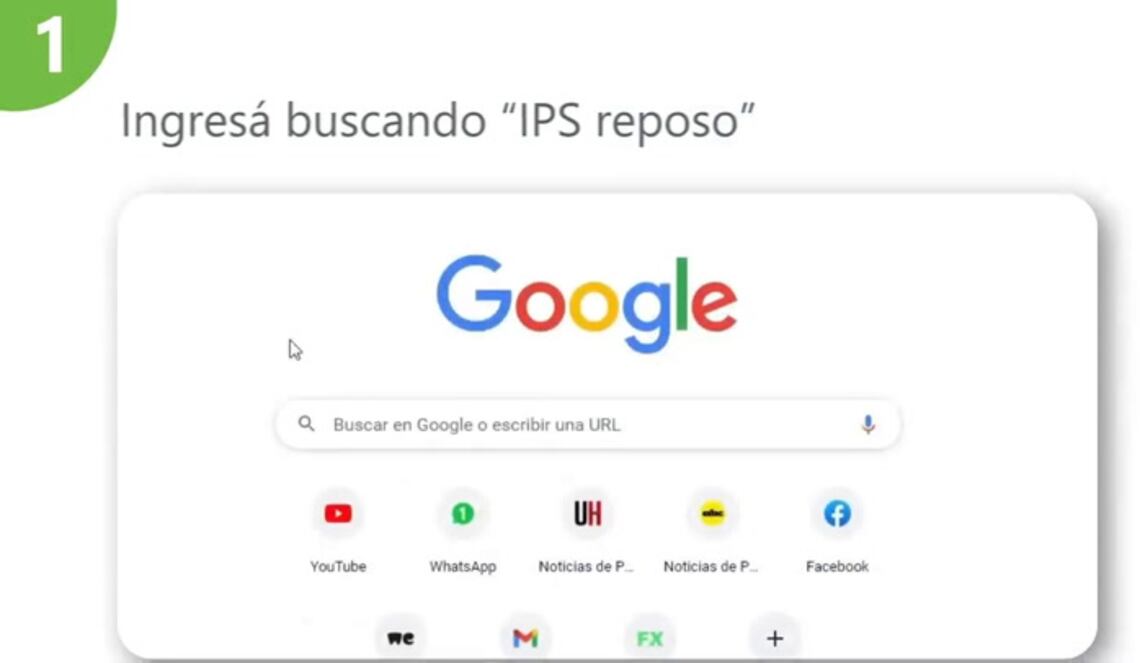The image size is (1140, 663).
Task: Click the 'Facebook' shortcut label
Action: pos(838,566)
